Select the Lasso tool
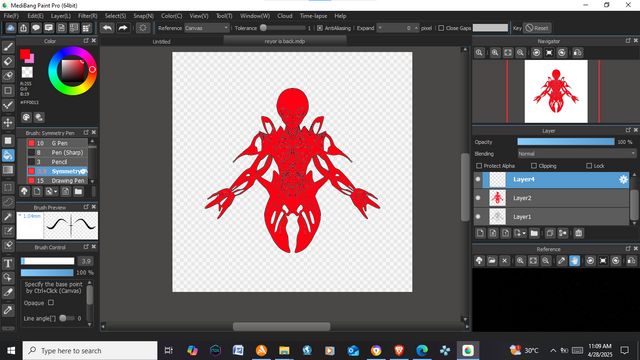The width and height of the screenshot is (640, 360). [8, 202]
